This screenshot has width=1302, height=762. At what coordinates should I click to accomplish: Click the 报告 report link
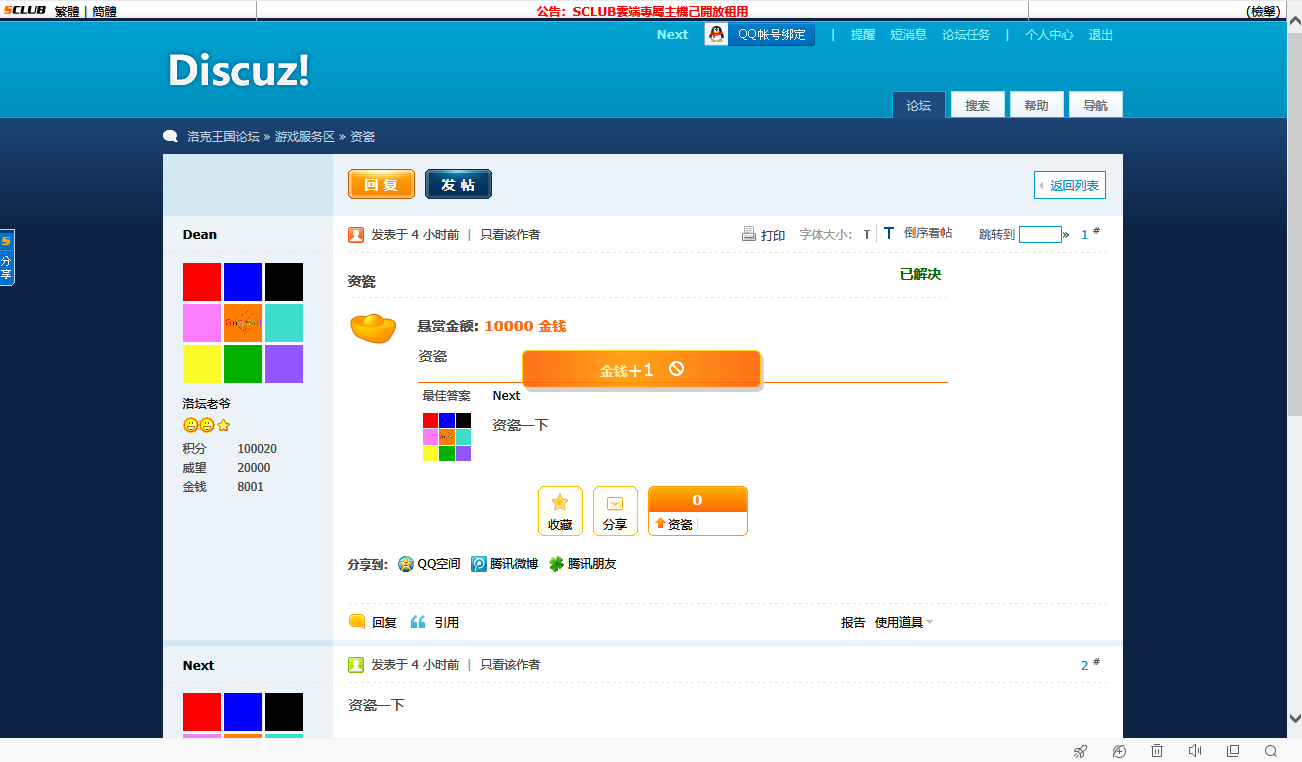[x=853, y=622]
